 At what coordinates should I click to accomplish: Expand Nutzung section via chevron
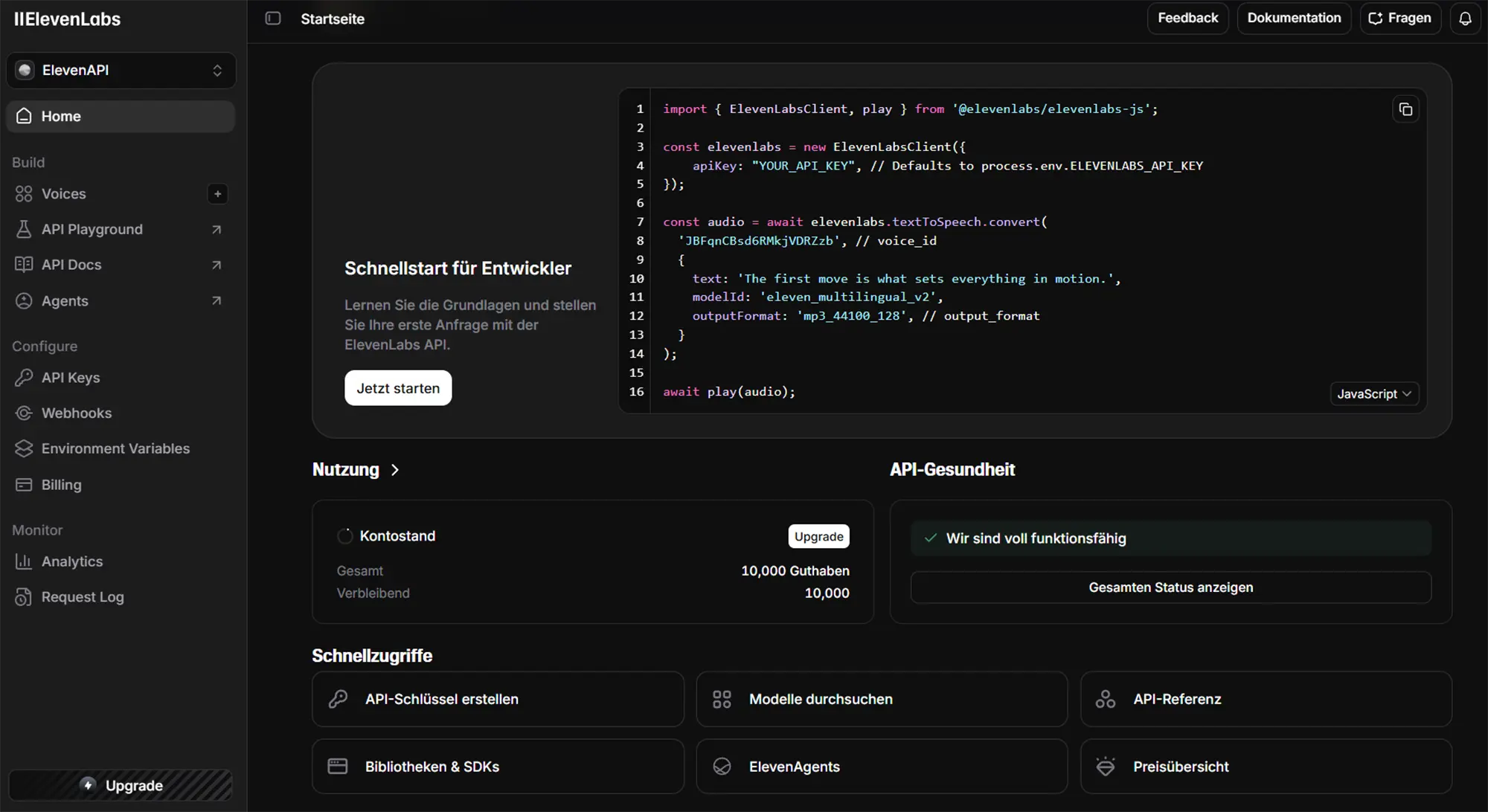click(395, 470)
